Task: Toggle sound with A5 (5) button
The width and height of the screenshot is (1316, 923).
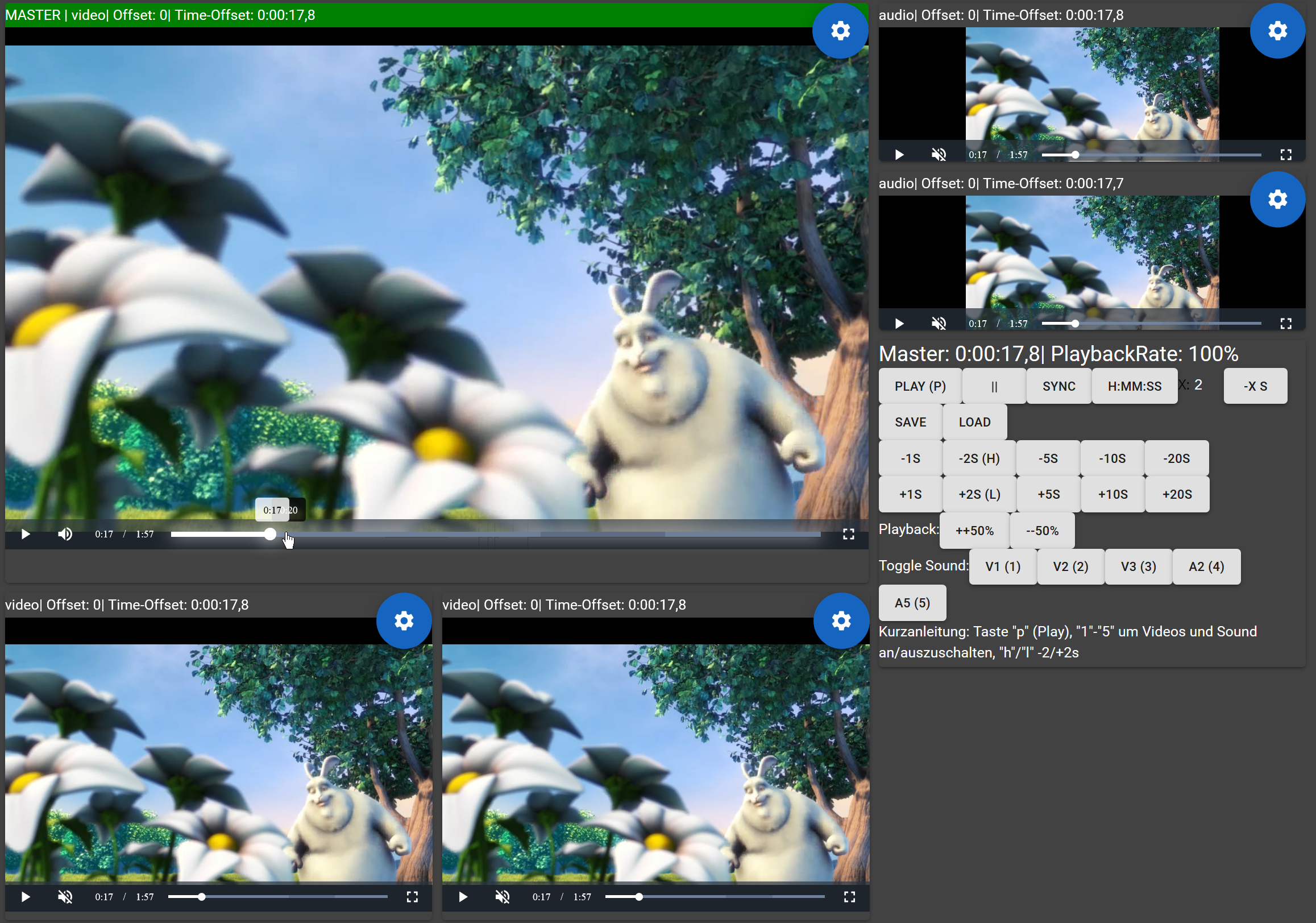Action: [x=912, y=602]
